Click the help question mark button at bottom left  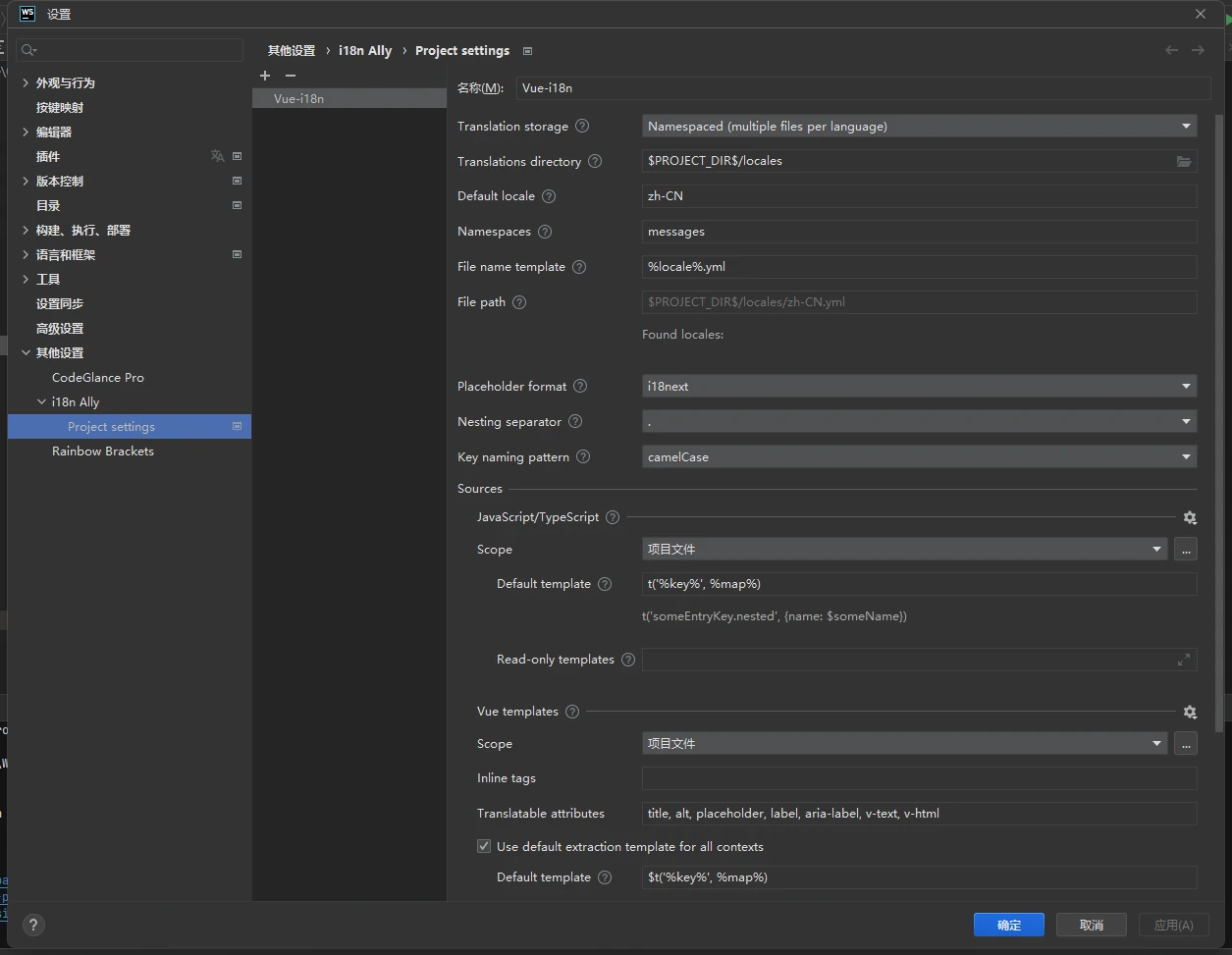tap(33, 925)
